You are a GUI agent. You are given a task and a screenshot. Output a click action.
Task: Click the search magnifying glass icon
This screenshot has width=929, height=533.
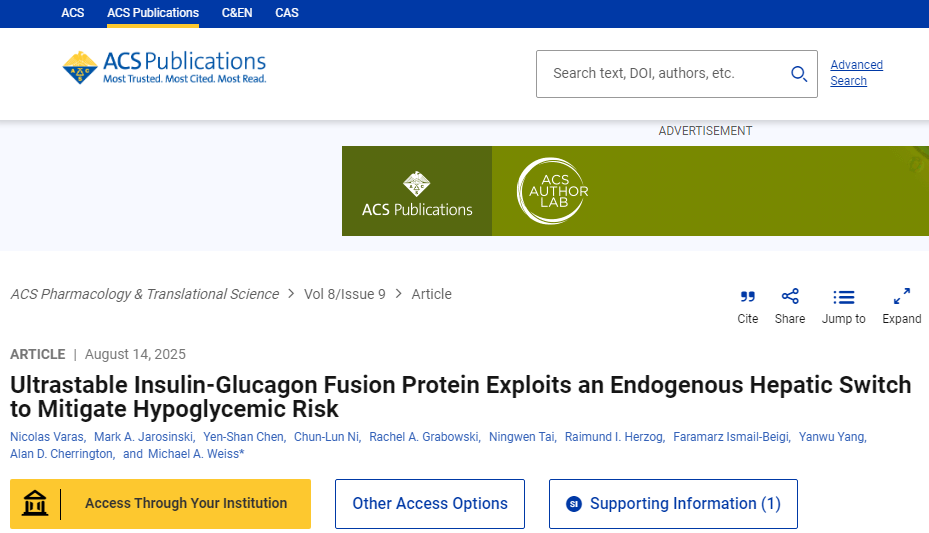(798, 74)
